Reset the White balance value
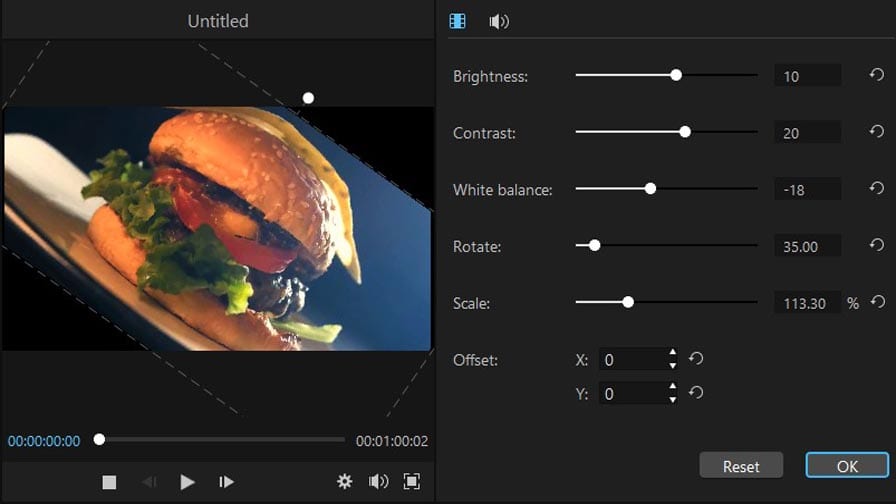 (877, 188)
